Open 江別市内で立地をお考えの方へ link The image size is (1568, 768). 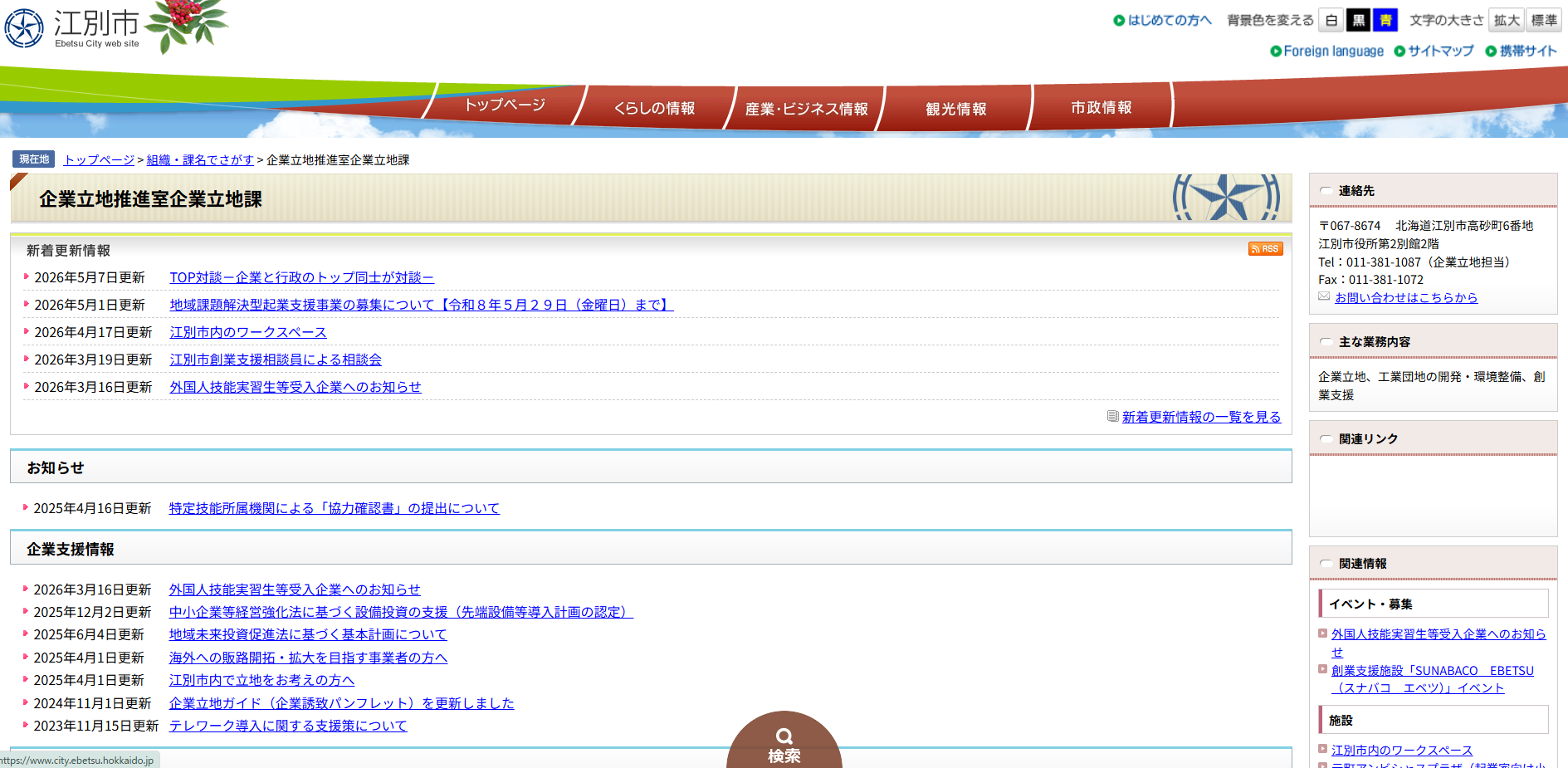261,680
